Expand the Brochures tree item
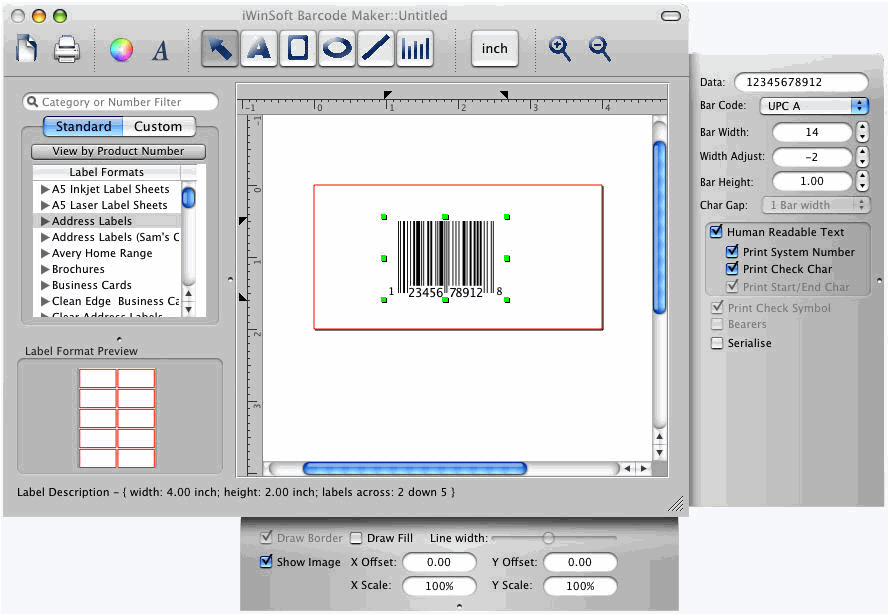Image resolution: width=888 pixels, height=614 pixels. (x=45, y=269)
